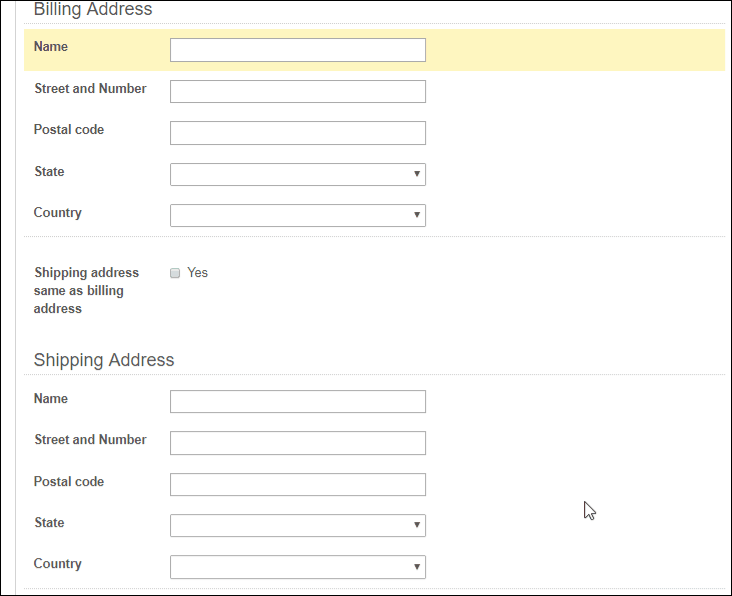Click the highlighted "Name" label under Billing Address
The height and width of the screenshot is (596, 732).
click(51, 46)
